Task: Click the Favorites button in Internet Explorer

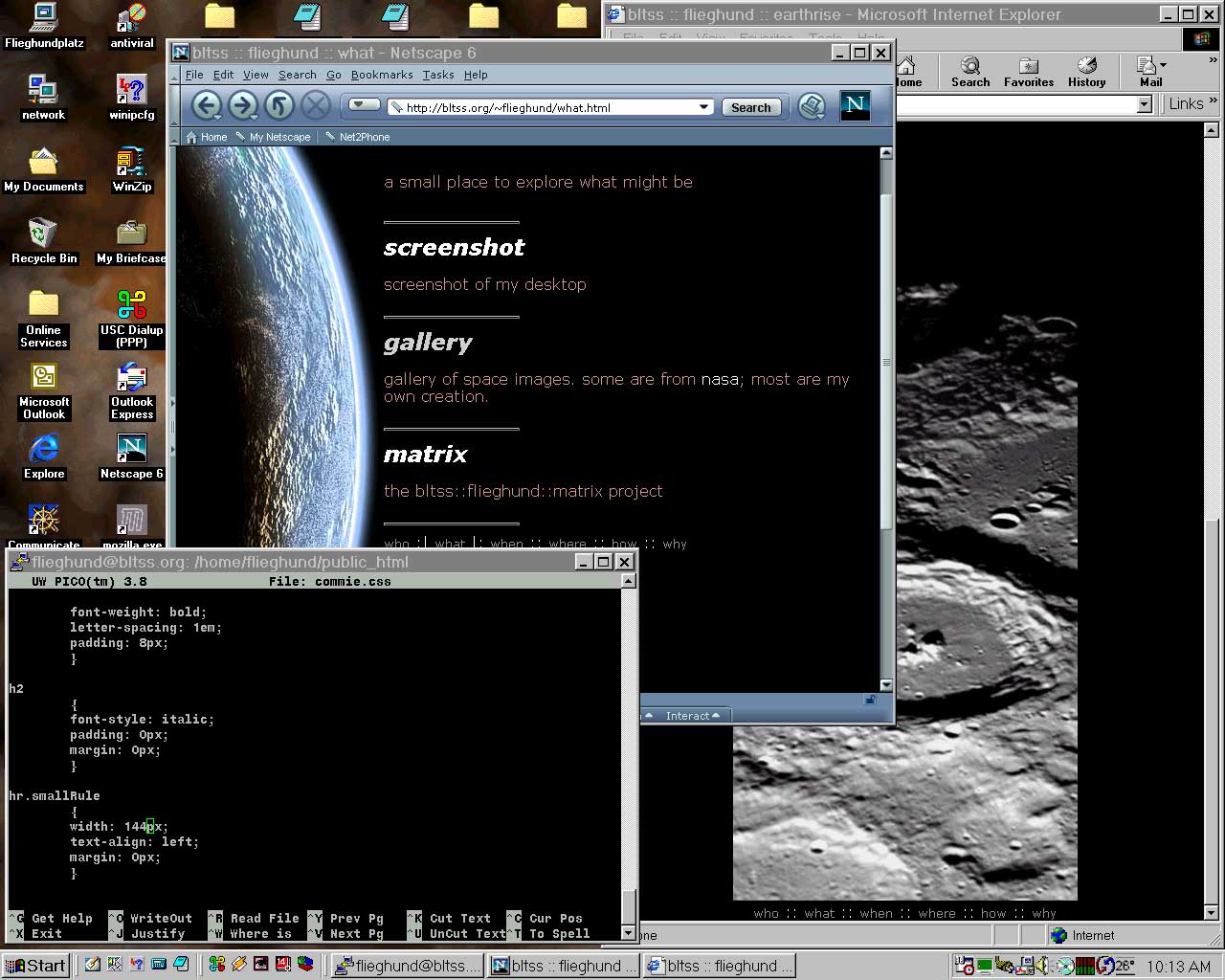Action: pyautogui.click(x=1029, y=72)
